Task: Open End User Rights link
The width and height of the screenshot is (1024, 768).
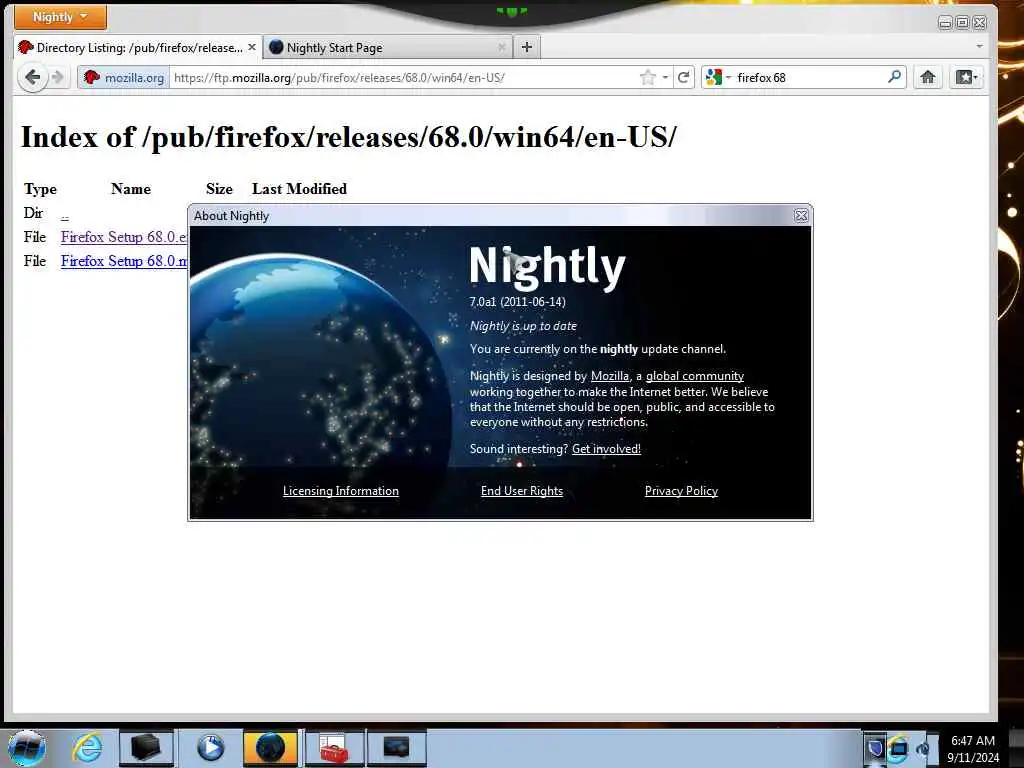Action: tap(522, 491)
